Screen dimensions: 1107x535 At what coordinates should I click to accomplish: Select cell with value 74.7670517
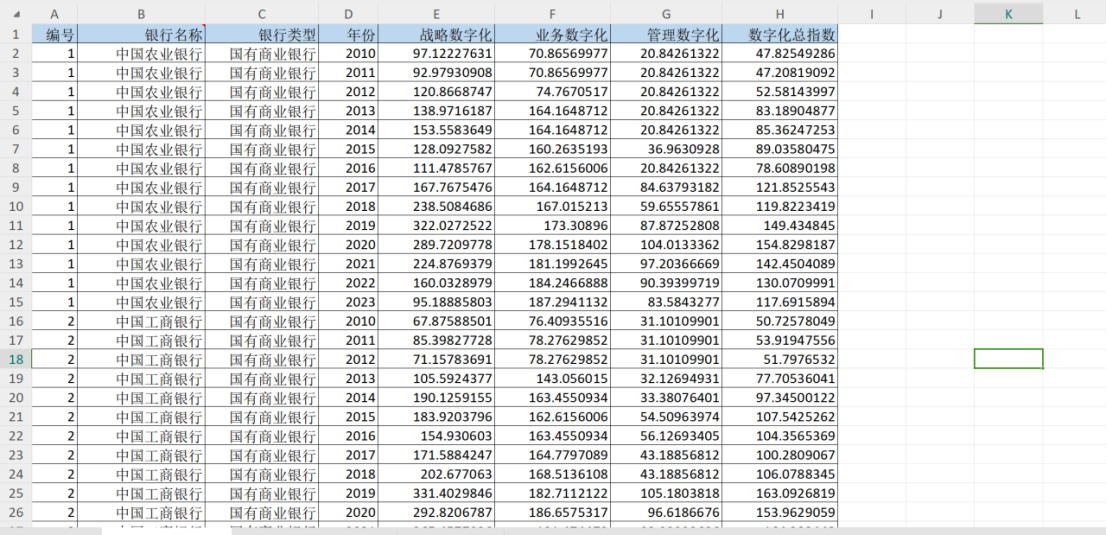(553, 91)
